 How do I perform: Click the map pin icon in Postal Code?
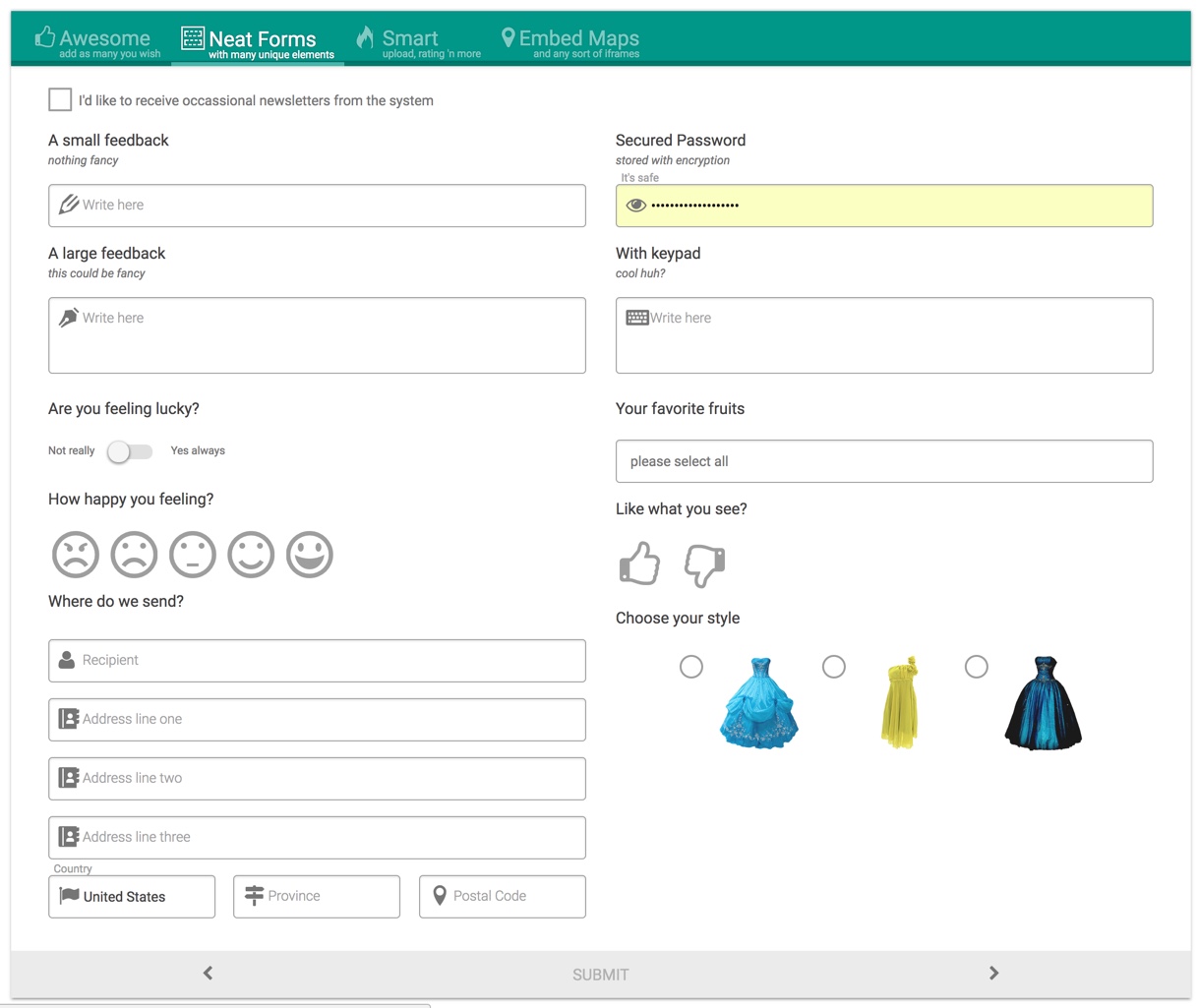(440, 896)
